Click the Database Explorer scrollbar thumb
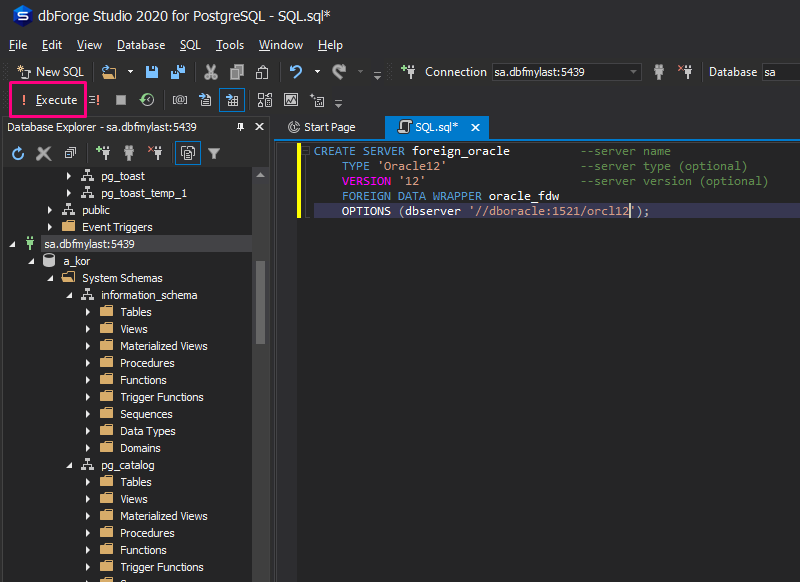The width and height of the screenshot is (800, 582). tap(260, 302)
